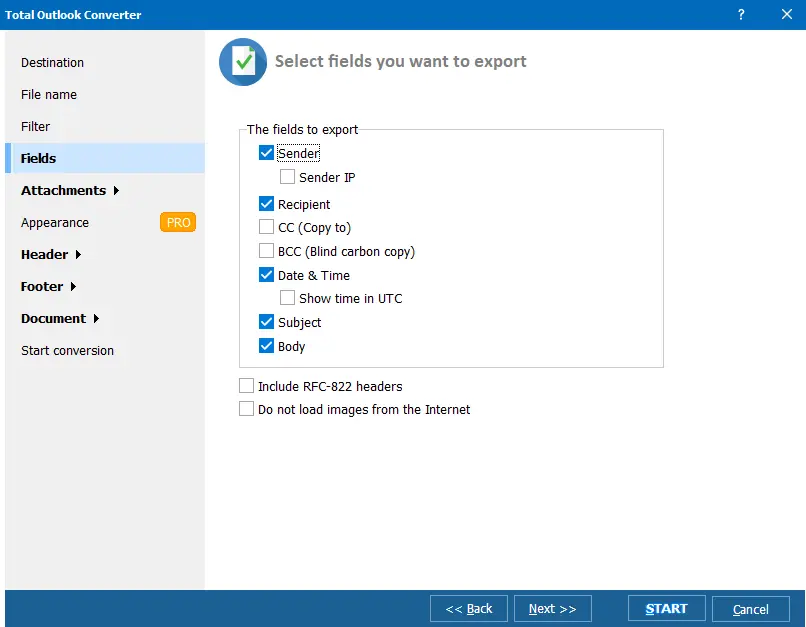Switch to the Destination step

pyautogui.click(x=50, y=62)
